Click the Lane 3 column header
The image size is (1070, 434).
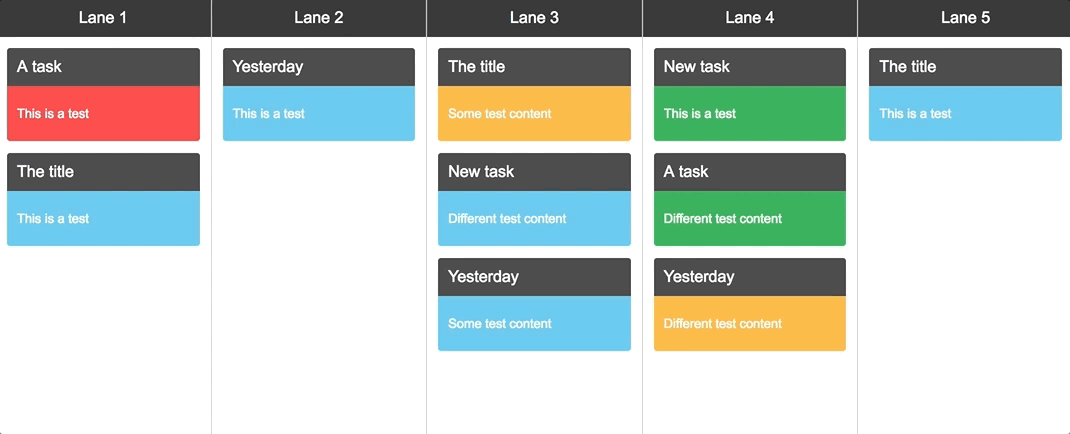point(534,18)
